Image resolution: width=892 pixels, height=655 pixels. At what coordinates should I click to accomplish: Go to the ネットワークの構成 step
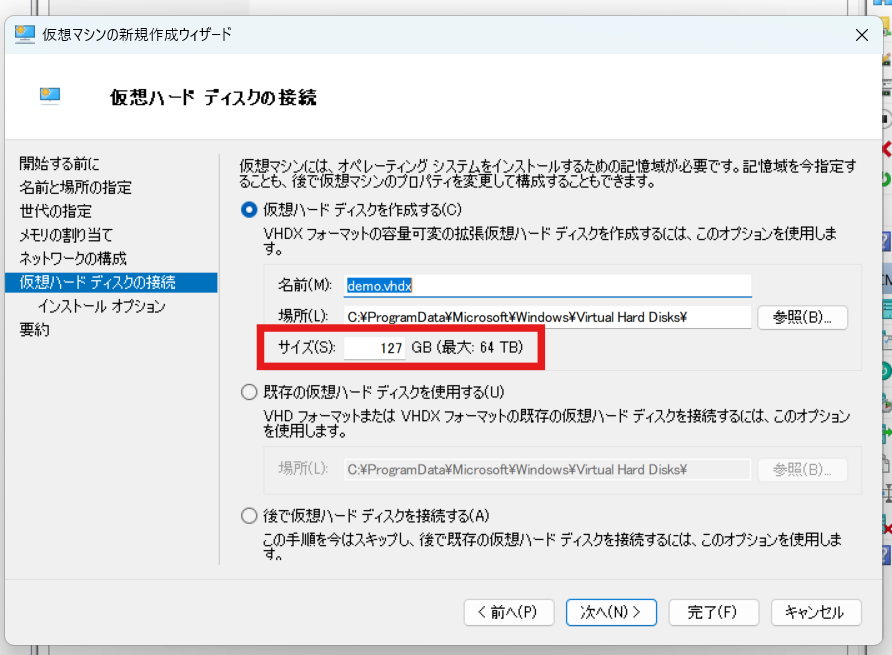point(73,259)
